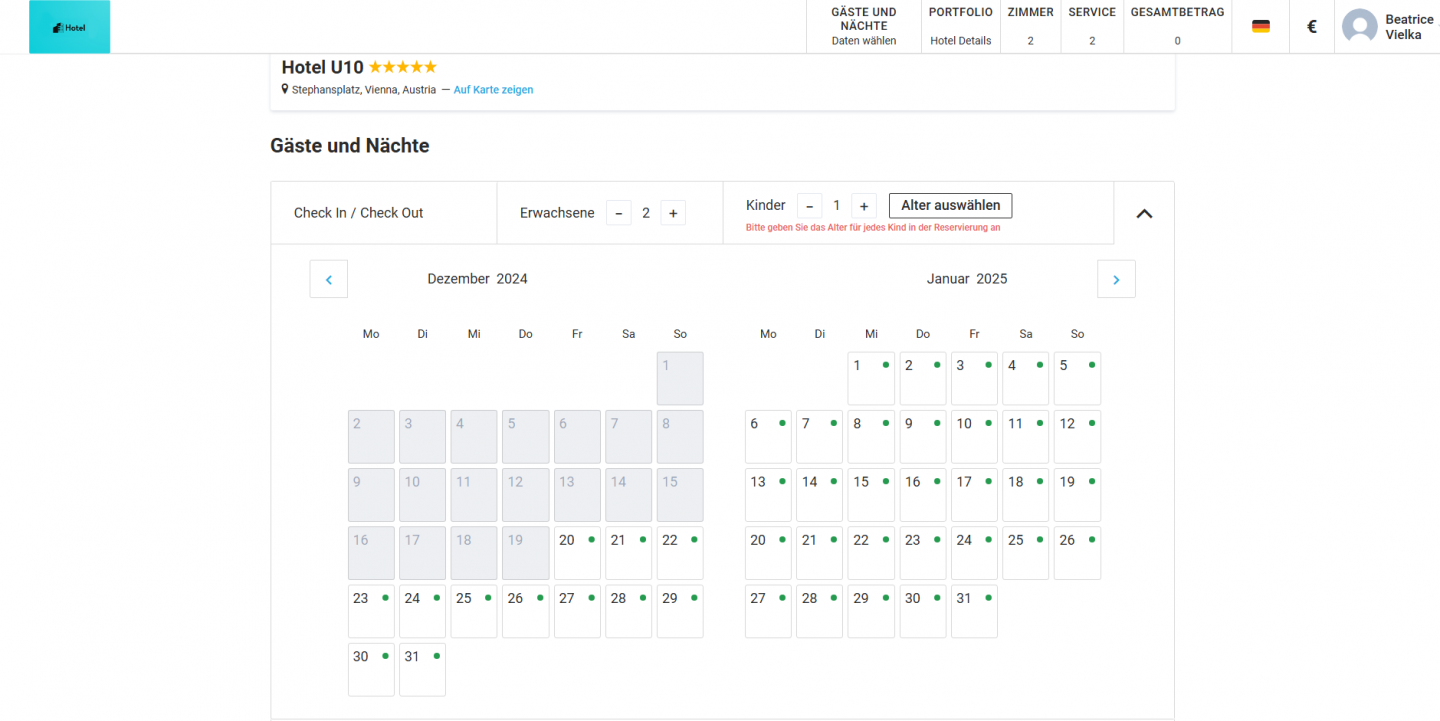Image resolution: width=1440 pixels, height=721 pixels.
Task: Select 30 December 2024
Action: click(x=371, y=670)
